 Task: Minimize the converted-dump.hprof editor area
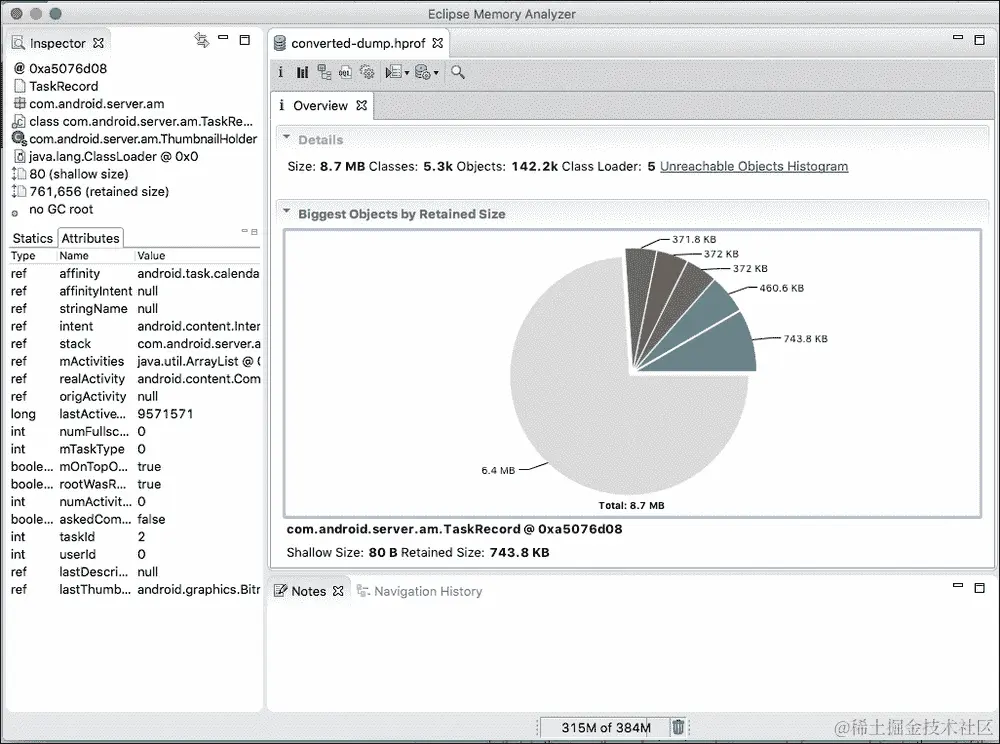coord(958,38)
